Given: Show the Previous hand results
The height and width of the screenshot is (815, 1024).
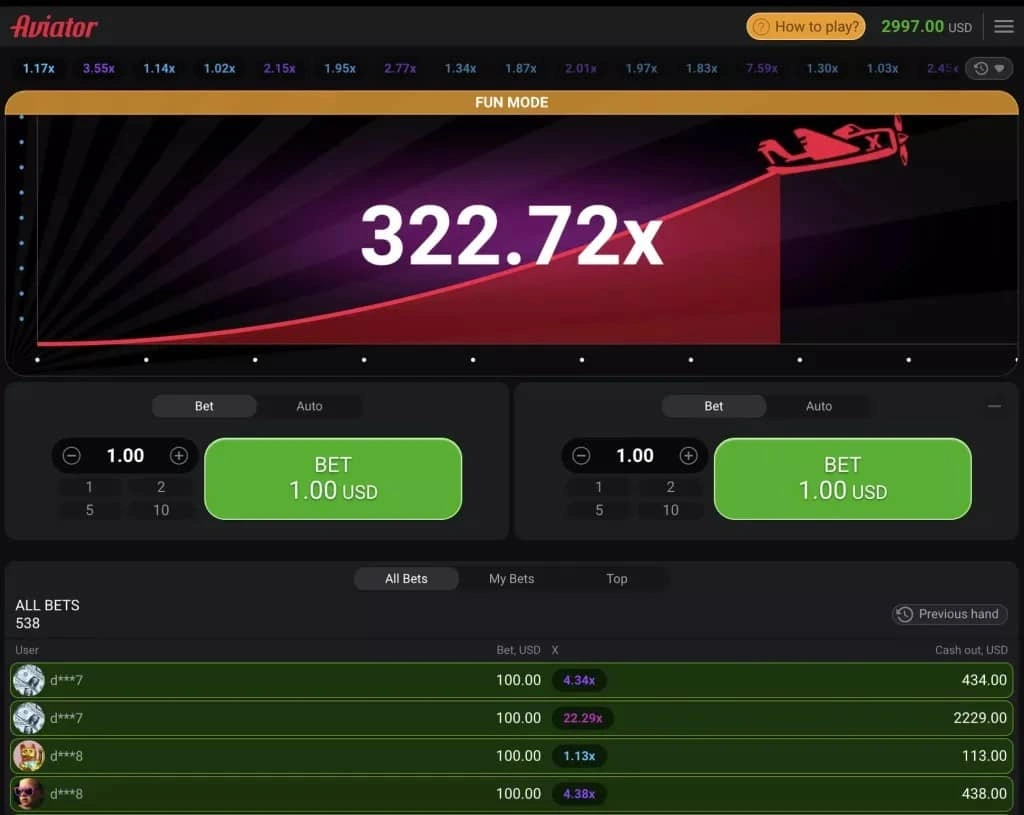Looking at the screenshot, I should [948, 614].
